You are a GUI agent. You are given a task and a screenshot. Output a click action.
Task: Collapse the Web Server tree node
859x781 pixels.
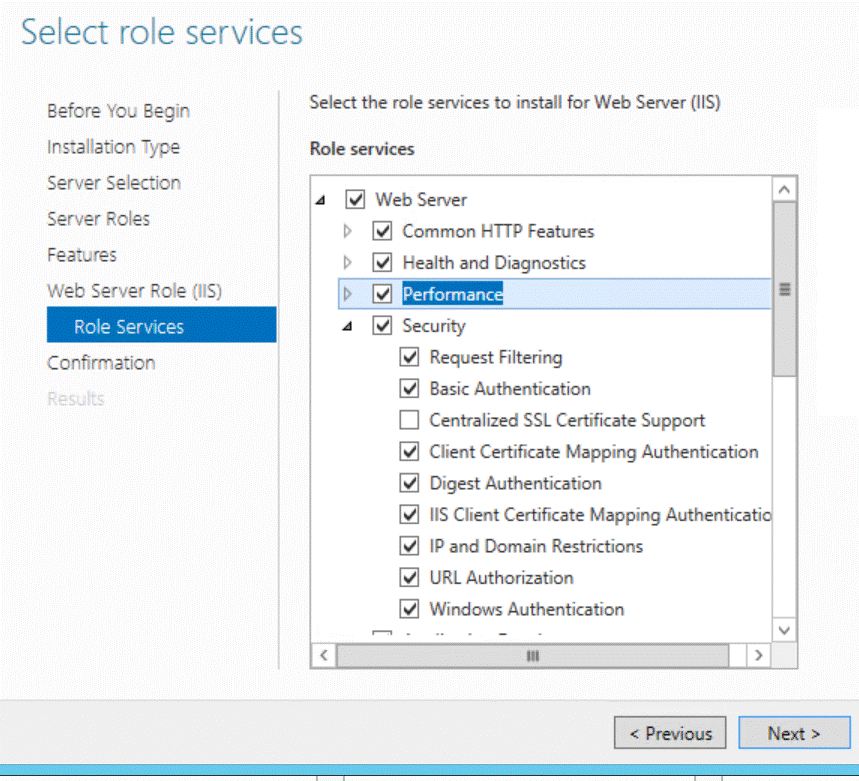pos(320,199)
